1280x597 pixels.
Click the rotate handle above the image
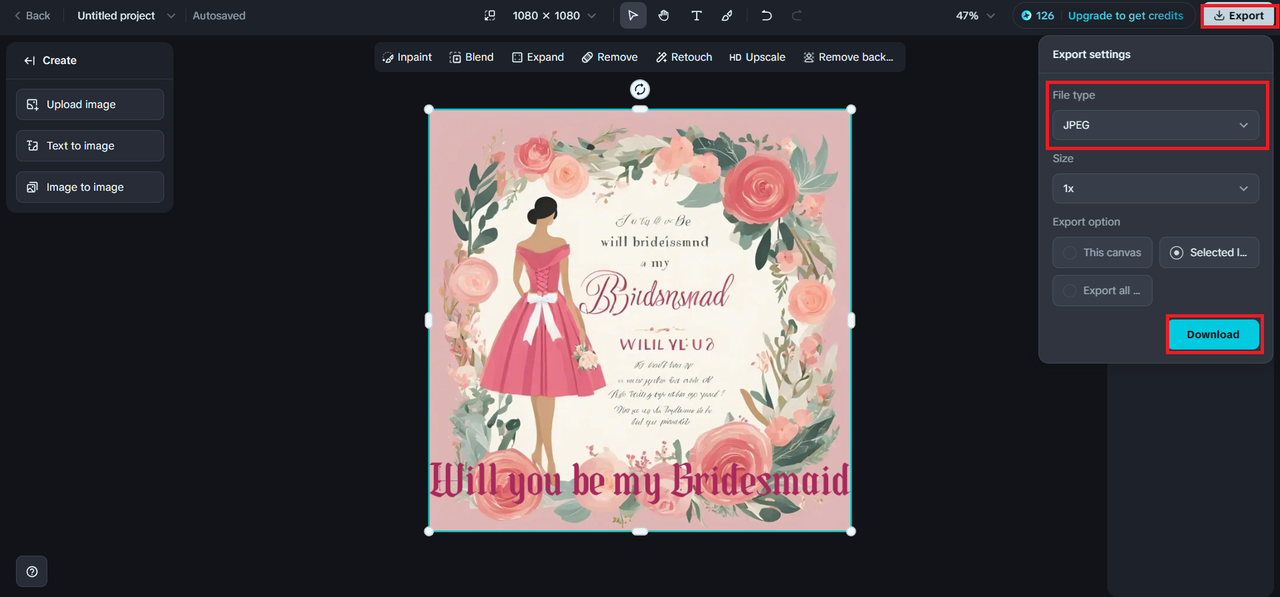point(640,89)
